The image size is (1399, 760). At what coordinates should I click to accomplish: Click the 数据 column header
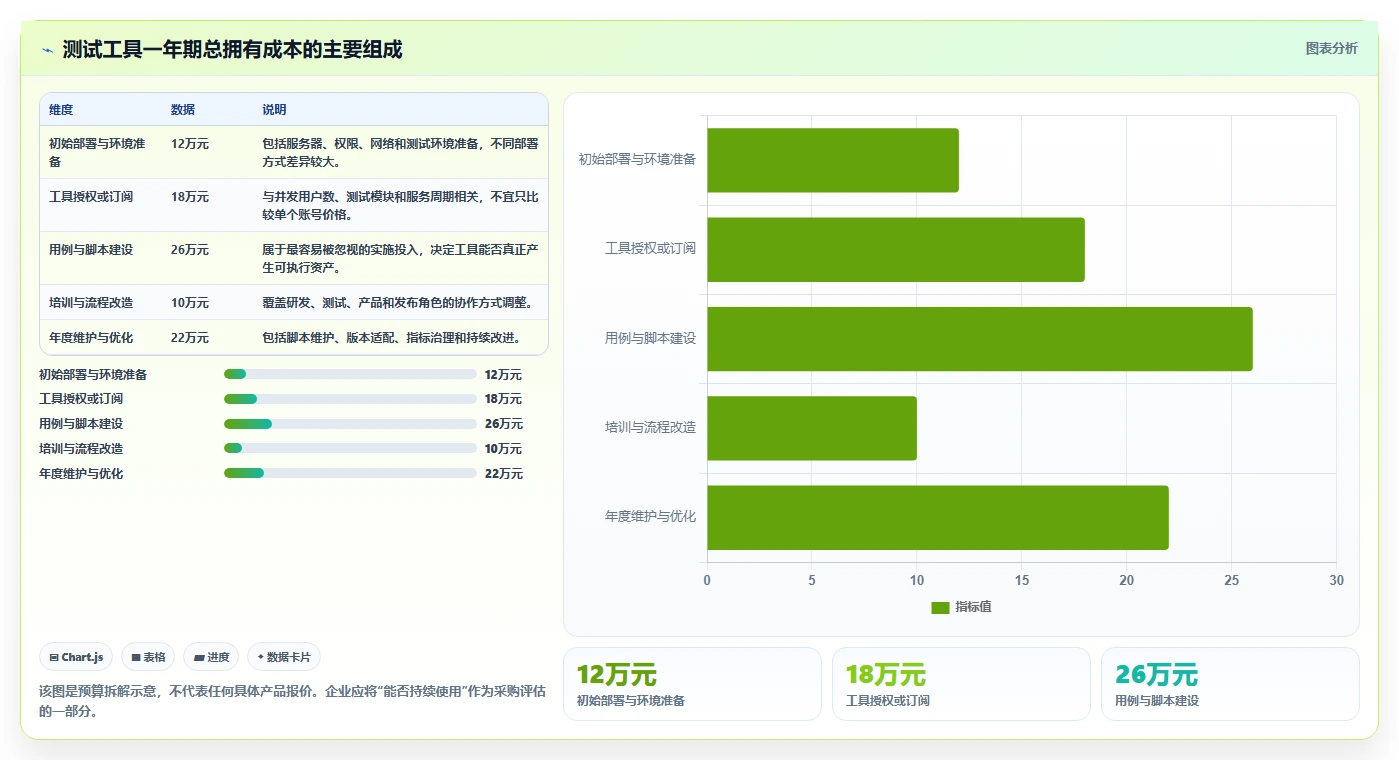[x=183, y=110]
